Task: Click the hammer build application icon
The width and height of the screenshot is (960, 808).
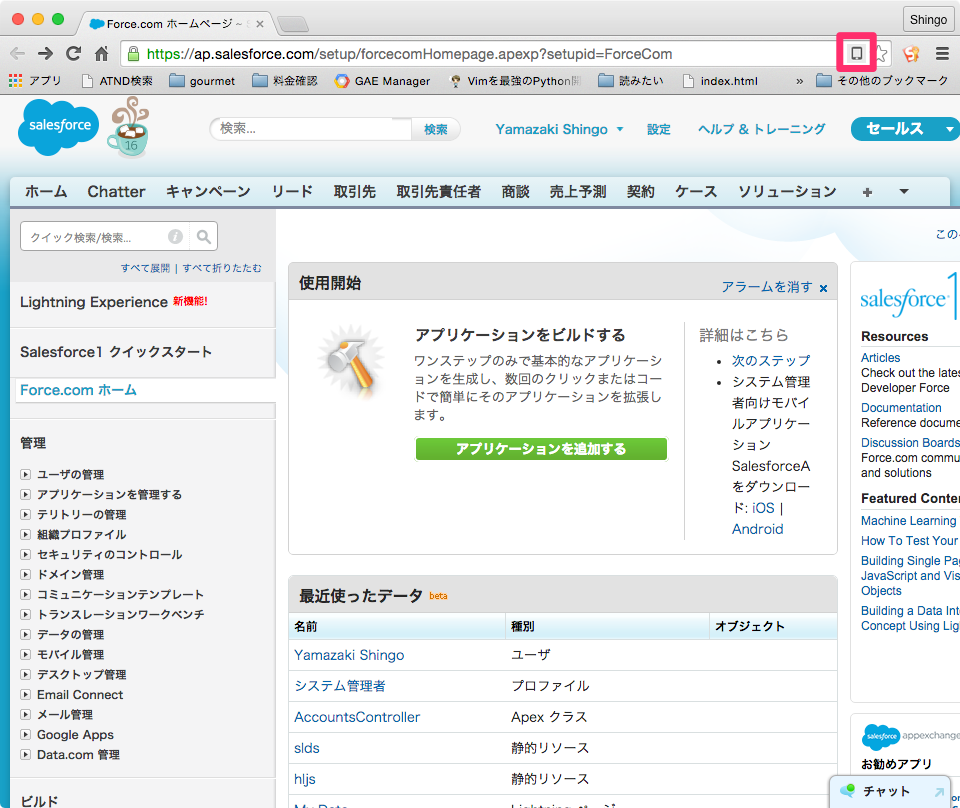Action: click(x=351, y=361)
